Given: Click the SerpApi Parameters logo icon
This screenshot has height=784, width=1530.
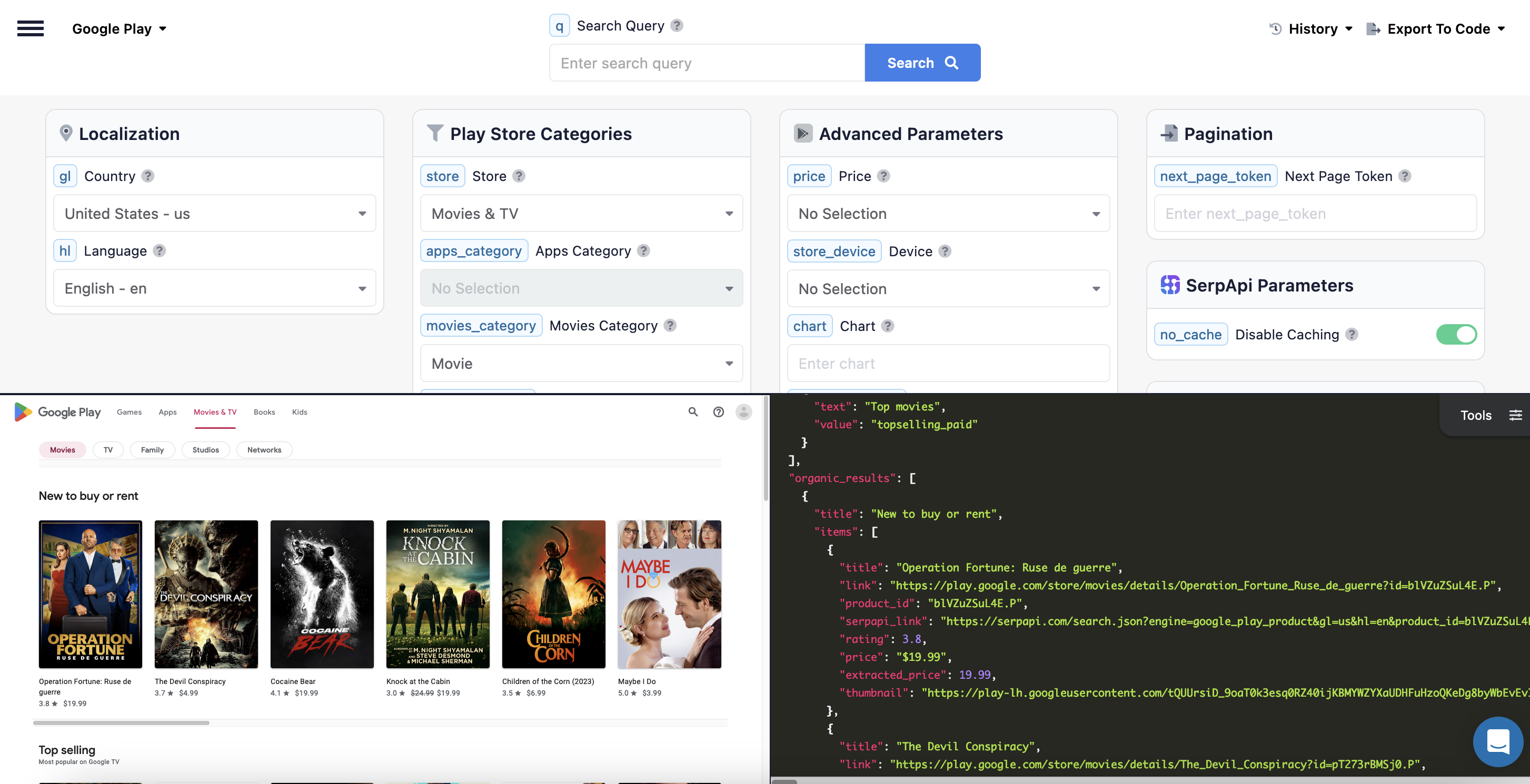Looking at the screenshot, I should [x=1170, y=285].
